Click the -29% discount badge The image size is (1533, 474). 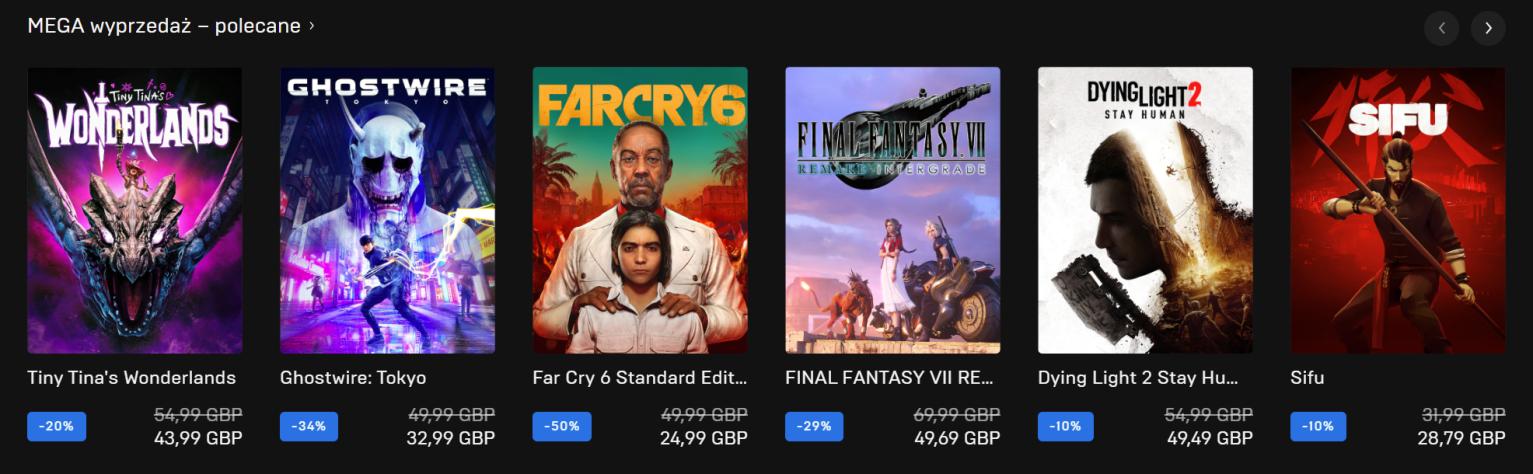coord(815,426)
